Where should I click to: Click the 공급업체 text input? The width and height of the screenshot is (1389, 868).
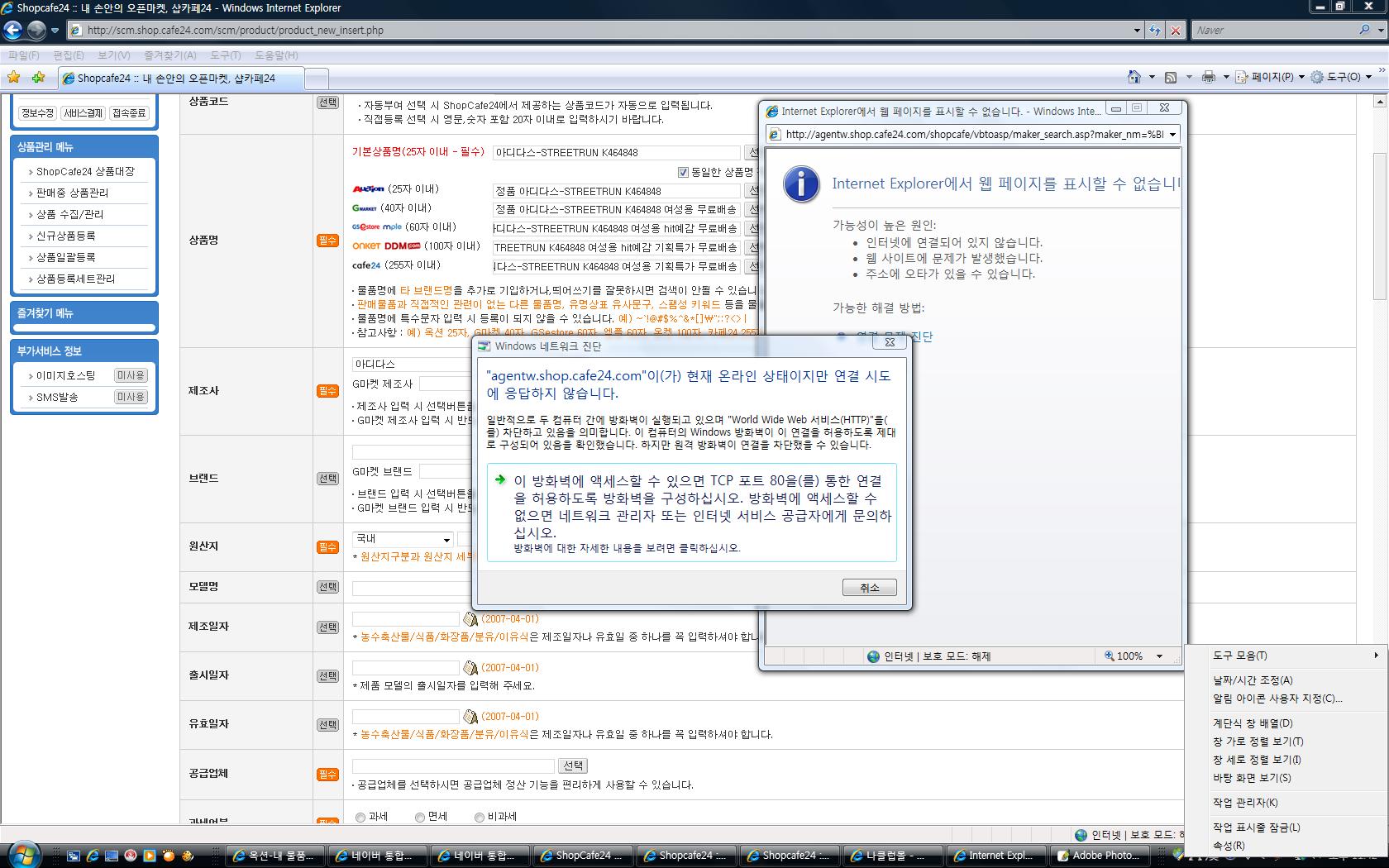(x=453, y=766)
